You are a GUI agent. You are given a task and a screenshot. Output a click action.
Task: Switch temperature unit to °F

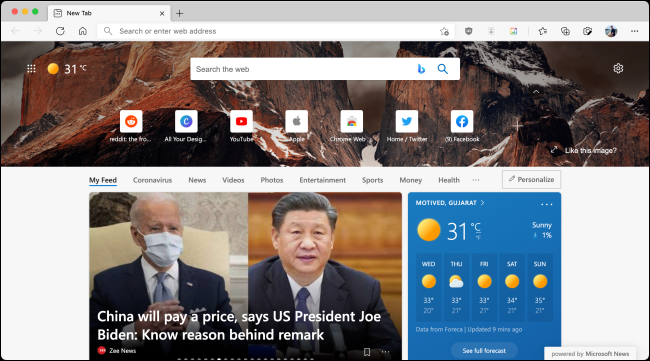click(478, 238)
